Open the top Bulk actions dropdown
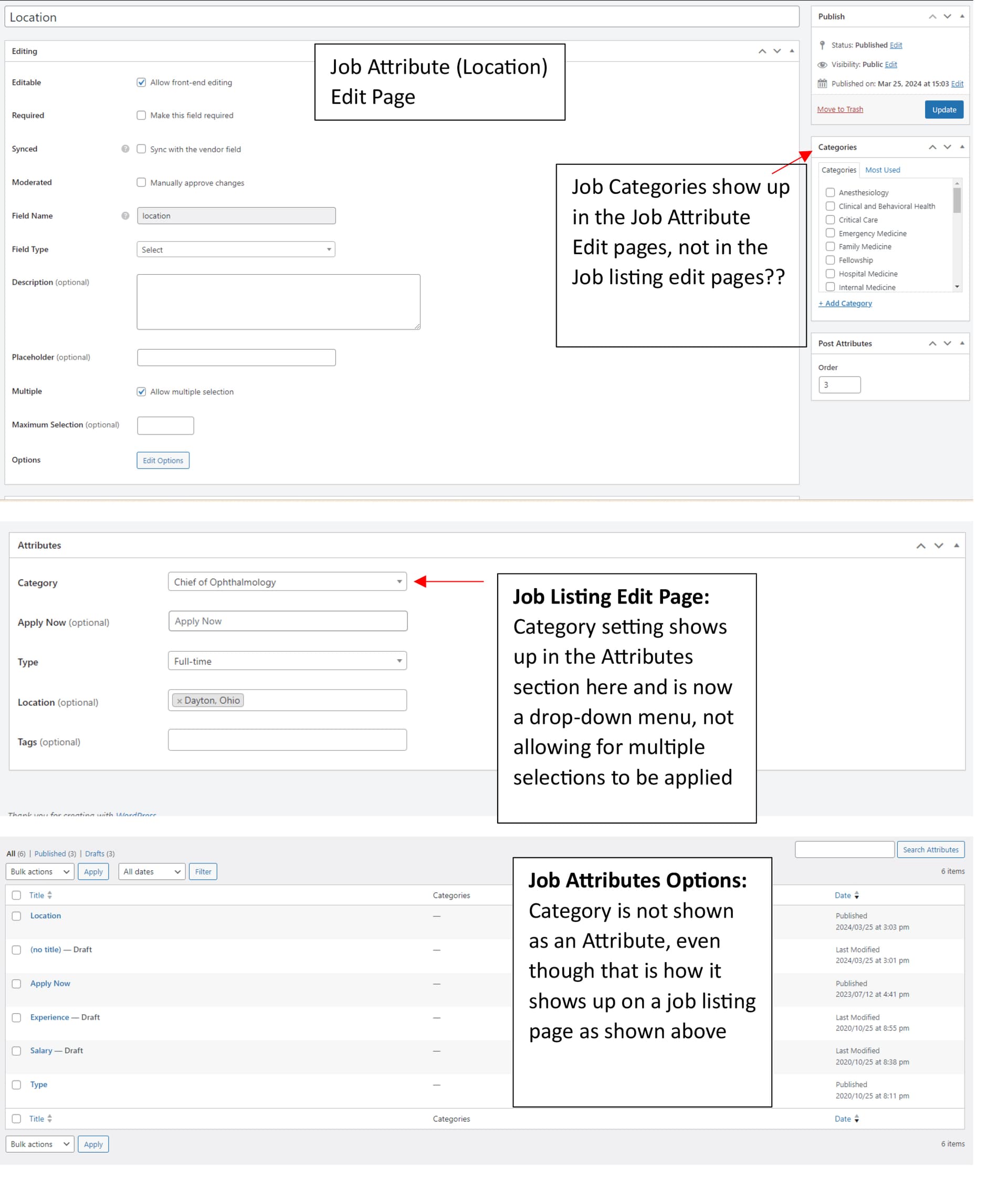This screenshot has height=1177, width=1008. [40, 873]
